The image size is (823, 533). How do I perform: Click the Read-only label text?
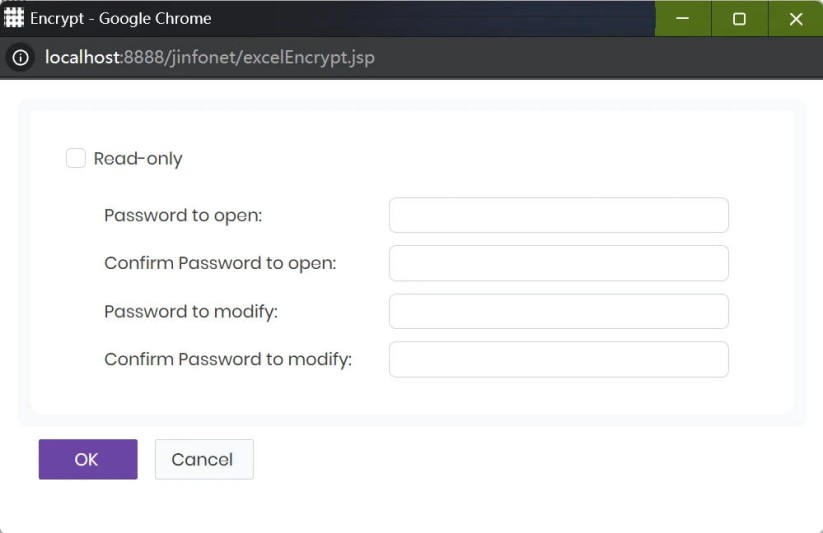138,159
